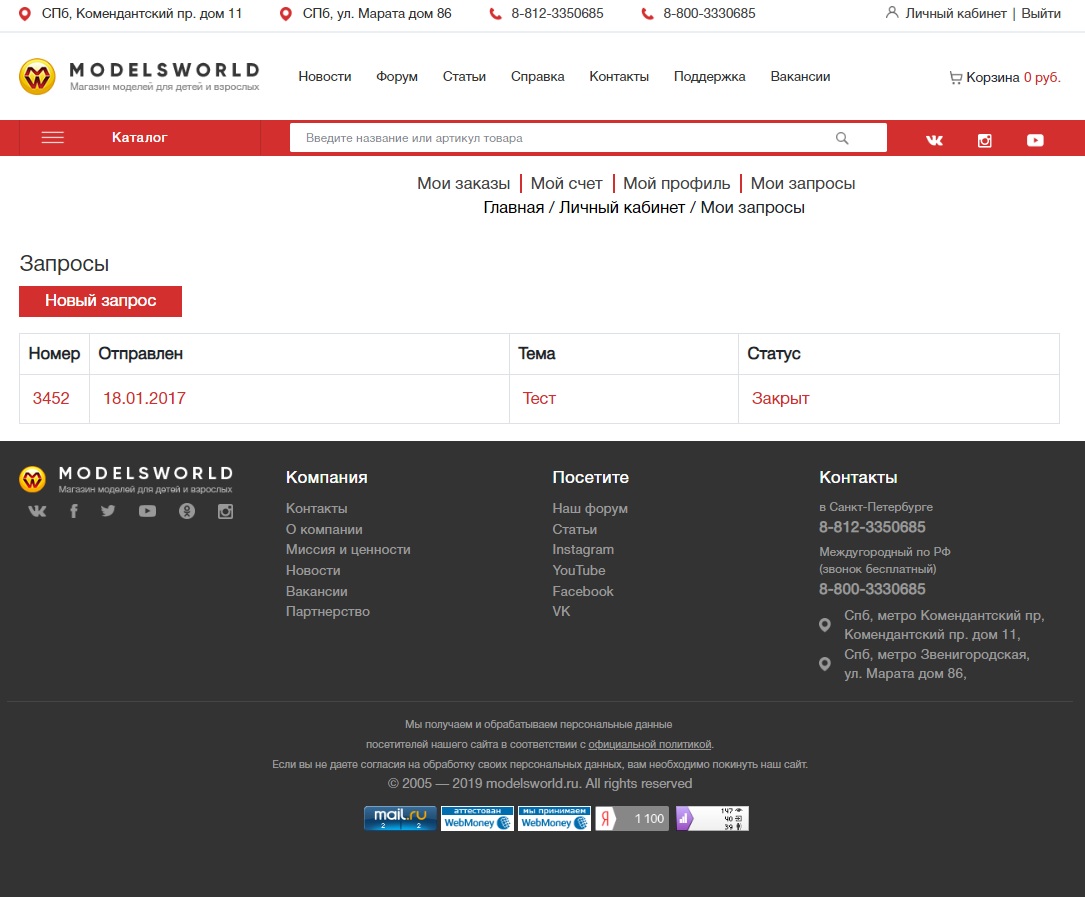Open the shopping cart Корзина
The image size is (1085, 897).
click(1004, 77)
